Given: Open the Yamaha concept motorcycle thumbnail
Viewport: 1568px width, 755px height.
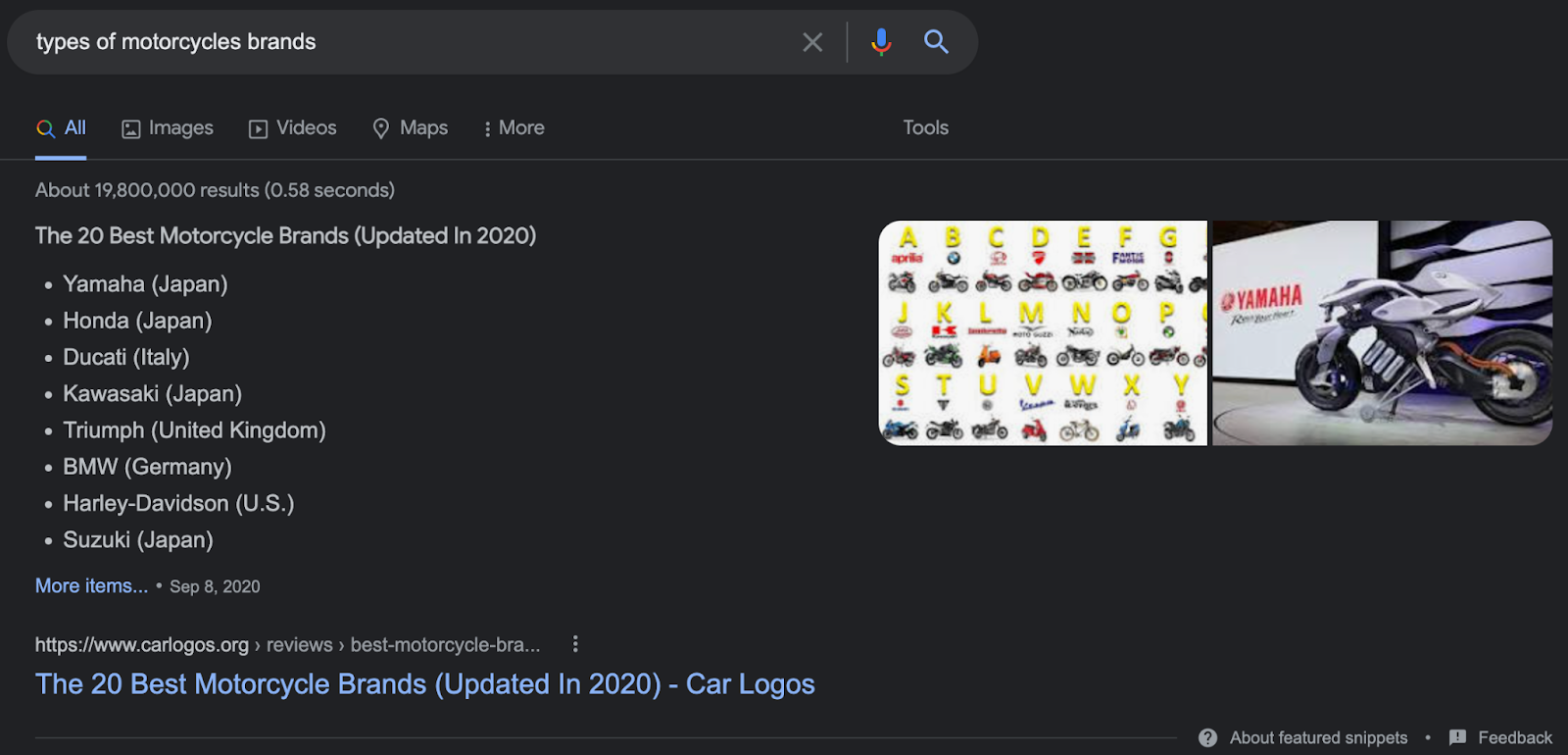Looking at the screenshot, I should click(x=1383, y=333).
